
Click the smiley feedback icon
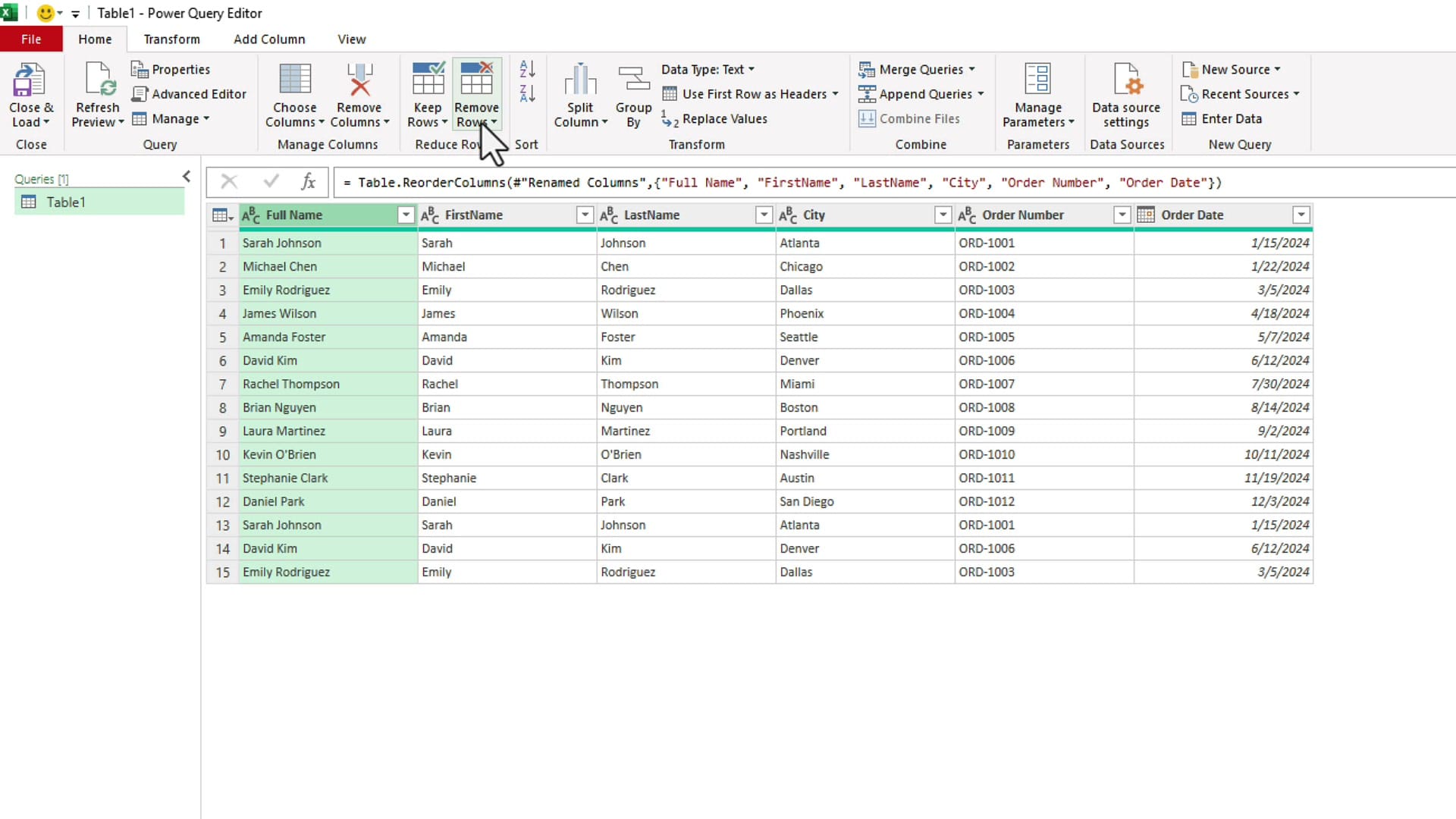click(45, 13)
